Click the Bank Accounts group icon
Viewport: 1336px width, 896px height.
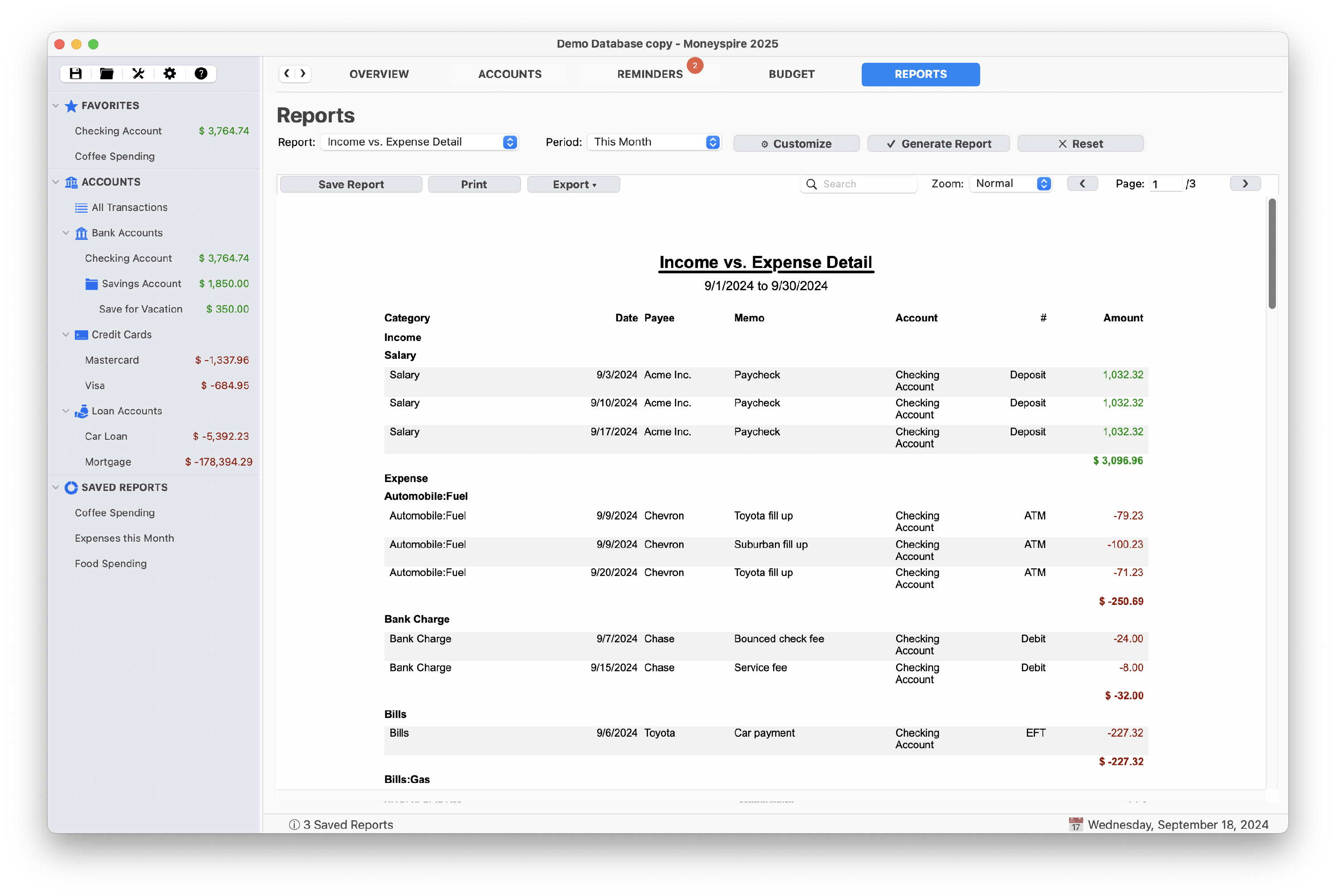81,233
